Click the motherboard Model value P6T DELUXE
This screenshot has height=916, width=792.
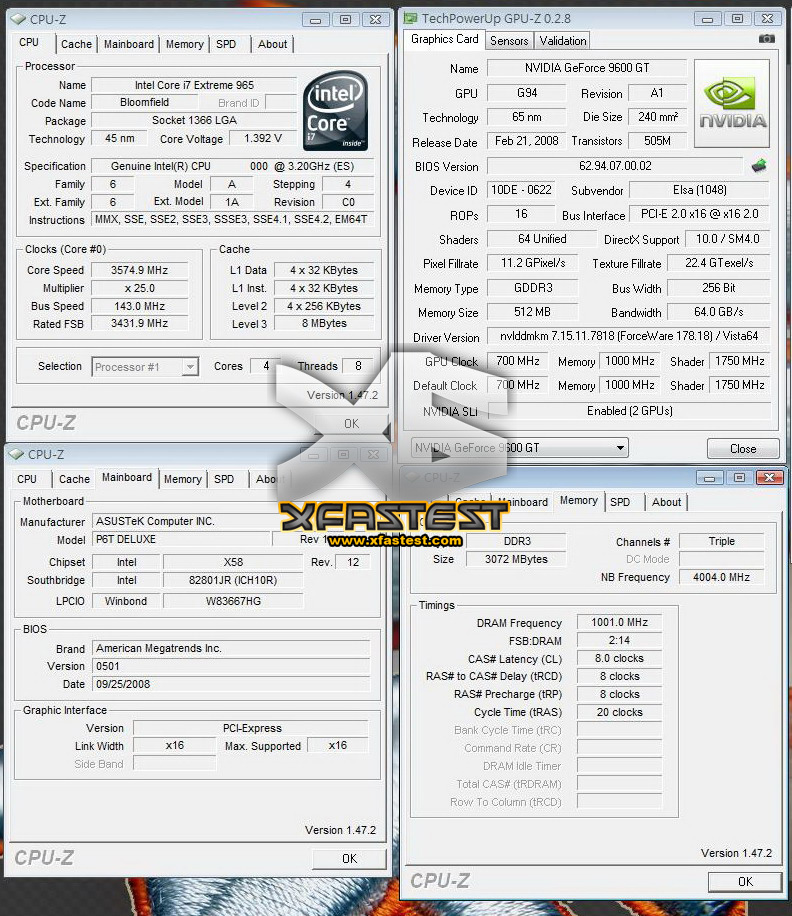(182, 539)
